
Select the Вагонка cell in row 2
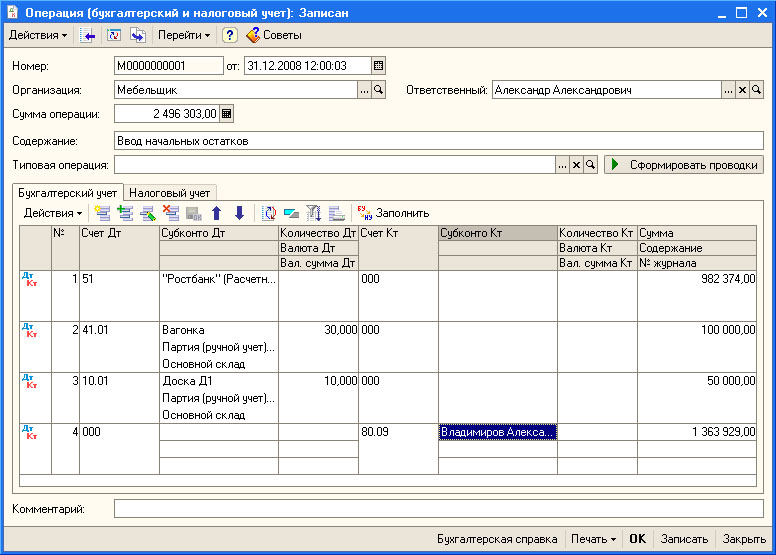click(x=219, y=330)
